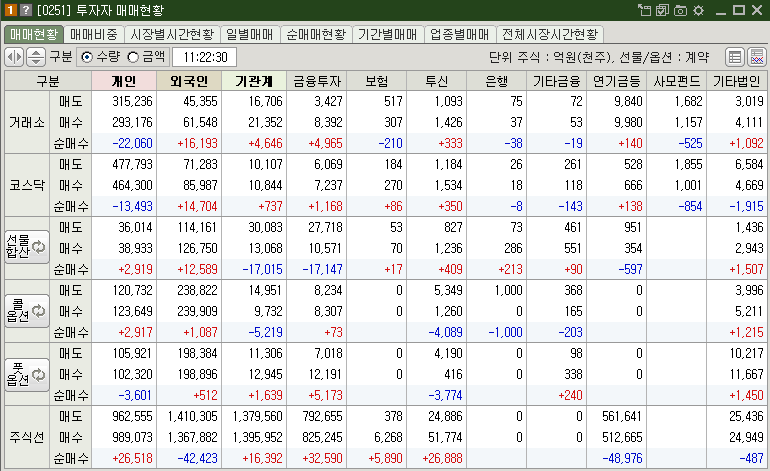Switch to the 기간별매매 tab
Viewport: 770px width, 471px height.
click(387, 34)
